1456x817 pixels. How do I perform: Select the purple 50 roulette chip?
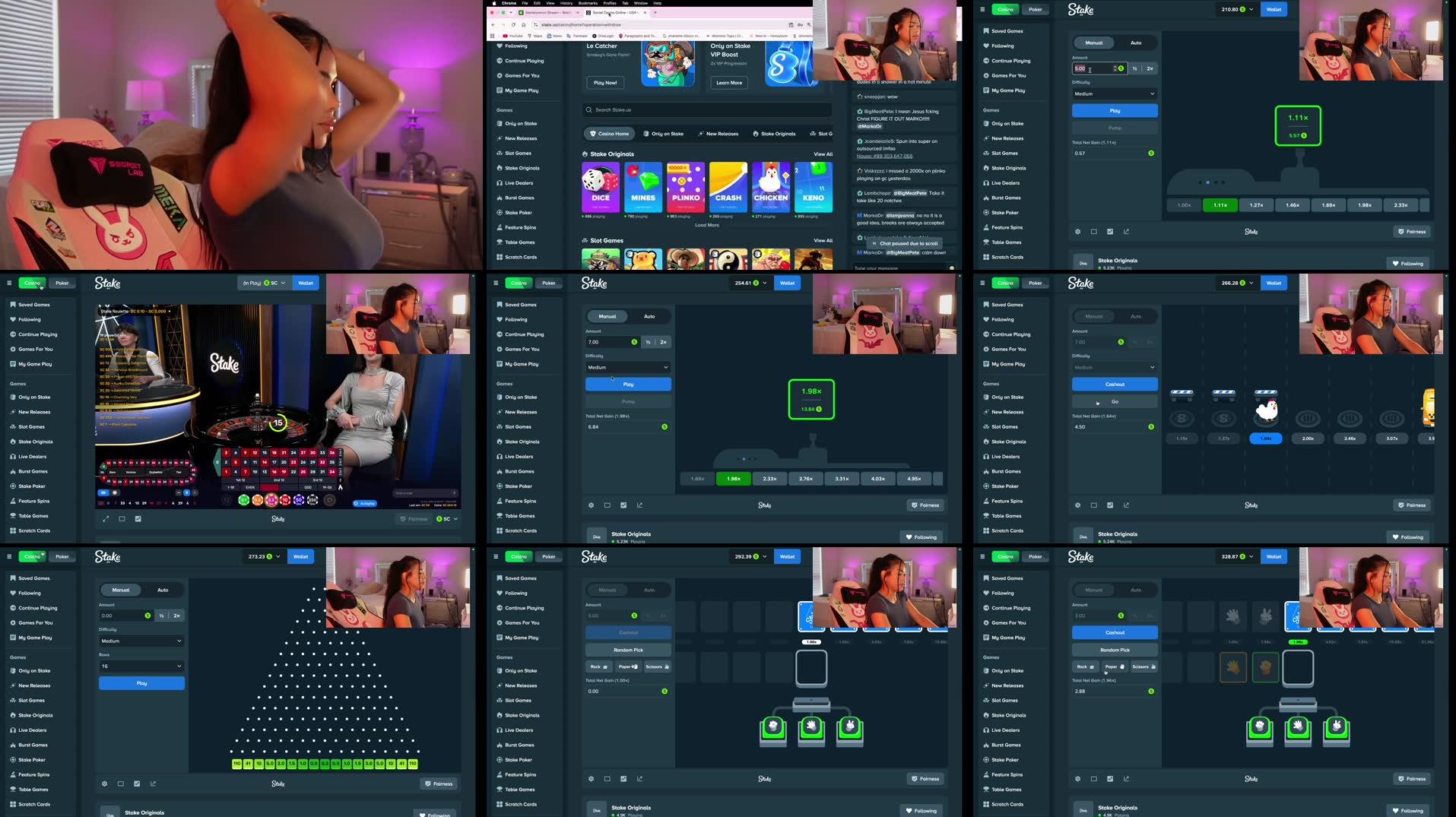pos(299,500)
